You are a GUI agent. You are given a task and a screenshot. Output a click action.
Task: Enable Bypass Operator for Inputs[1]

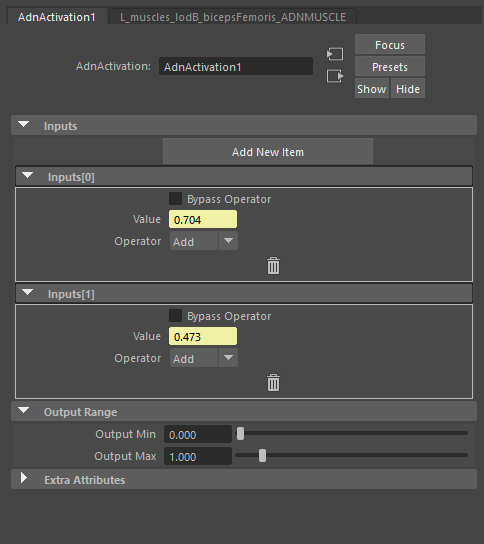[175, 316]
